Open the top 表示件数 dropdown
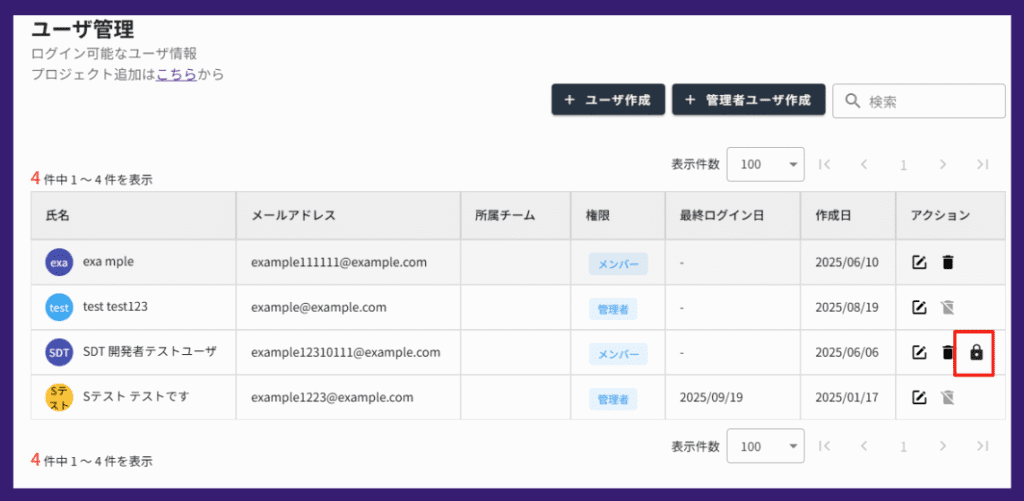The width and height of the screenshot is (1024, 501). pyautogui.click(x=765, y=164)
